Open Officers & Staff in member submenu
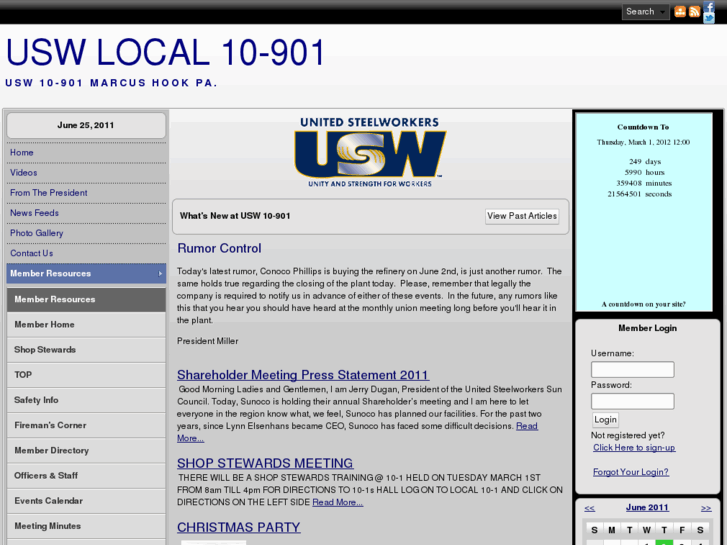This screenshot has width=727, height=545. point(86,475)
